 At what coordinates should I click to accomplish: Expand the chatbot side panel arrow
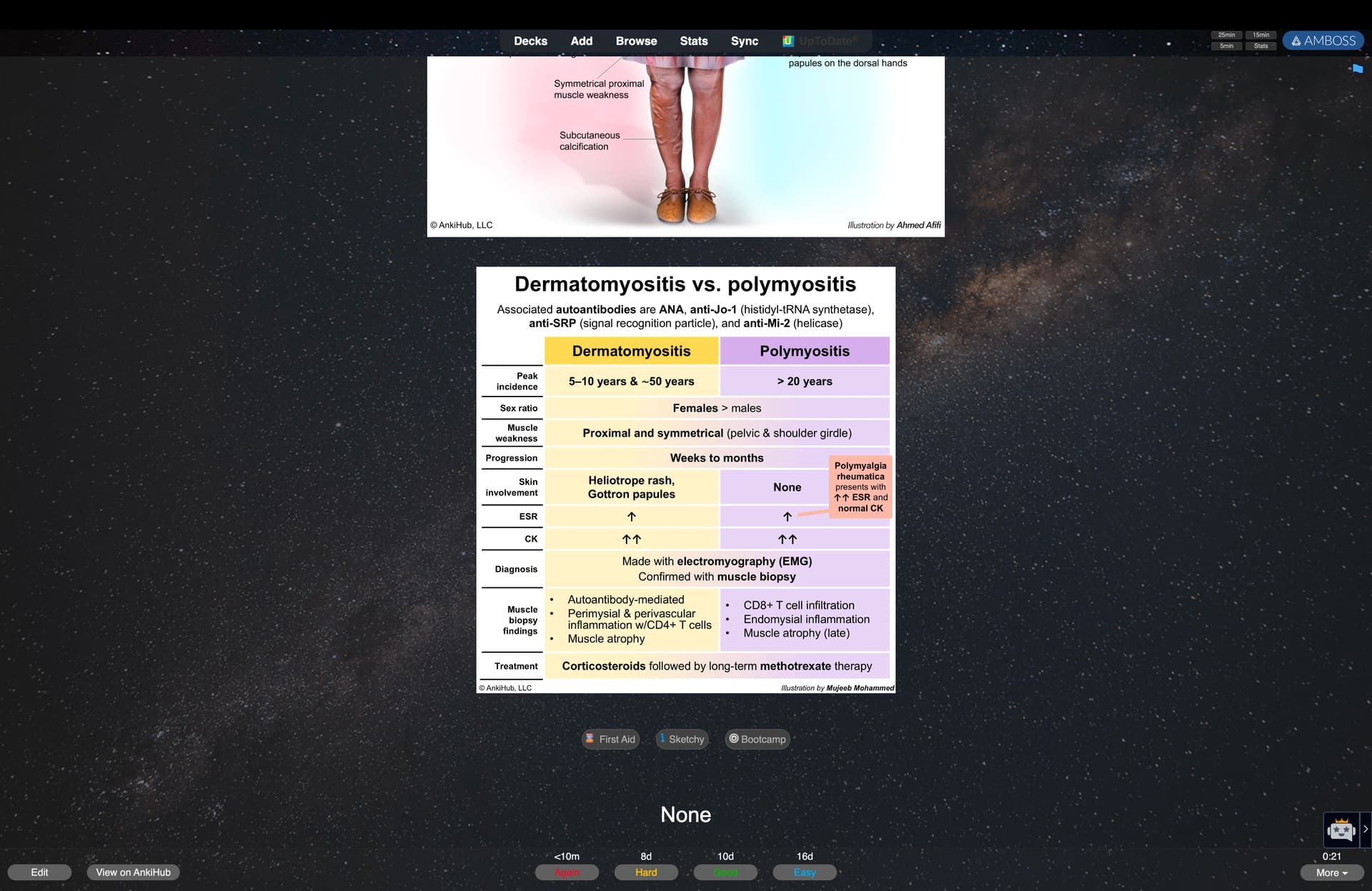(1365, 830)
